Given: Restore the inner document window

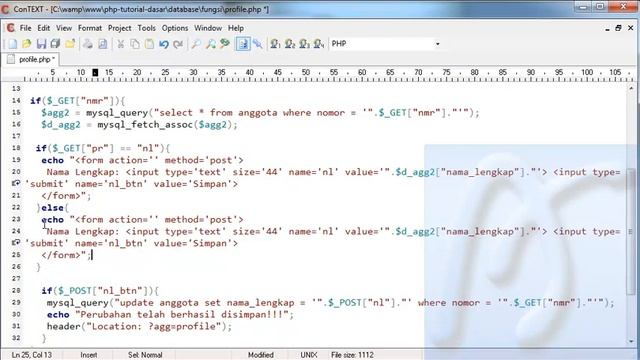Looking at the screenshot, I should (x=618, y=28).
